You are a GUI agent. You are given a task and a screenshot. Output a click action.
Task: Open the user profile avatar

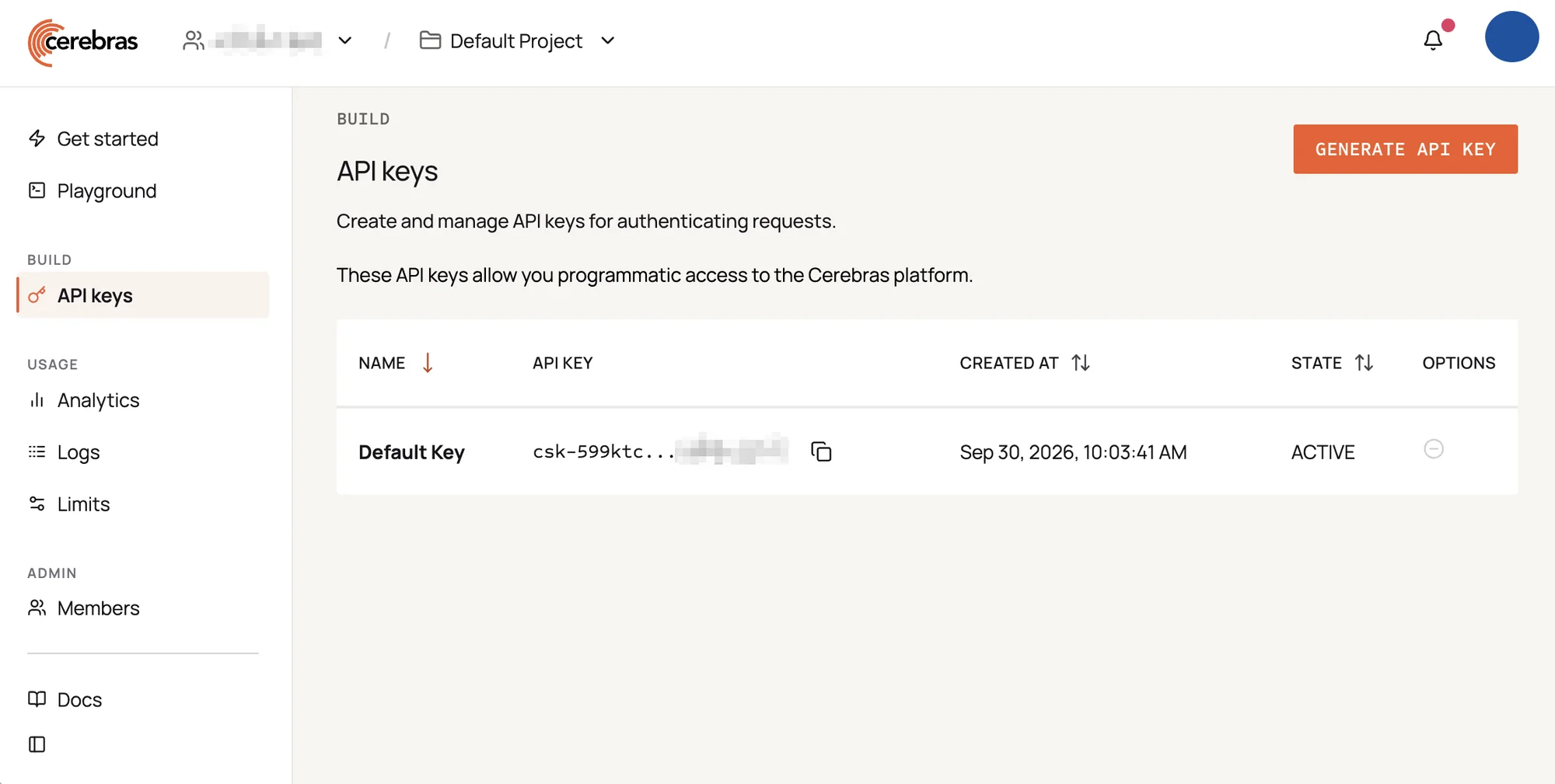1511,37
